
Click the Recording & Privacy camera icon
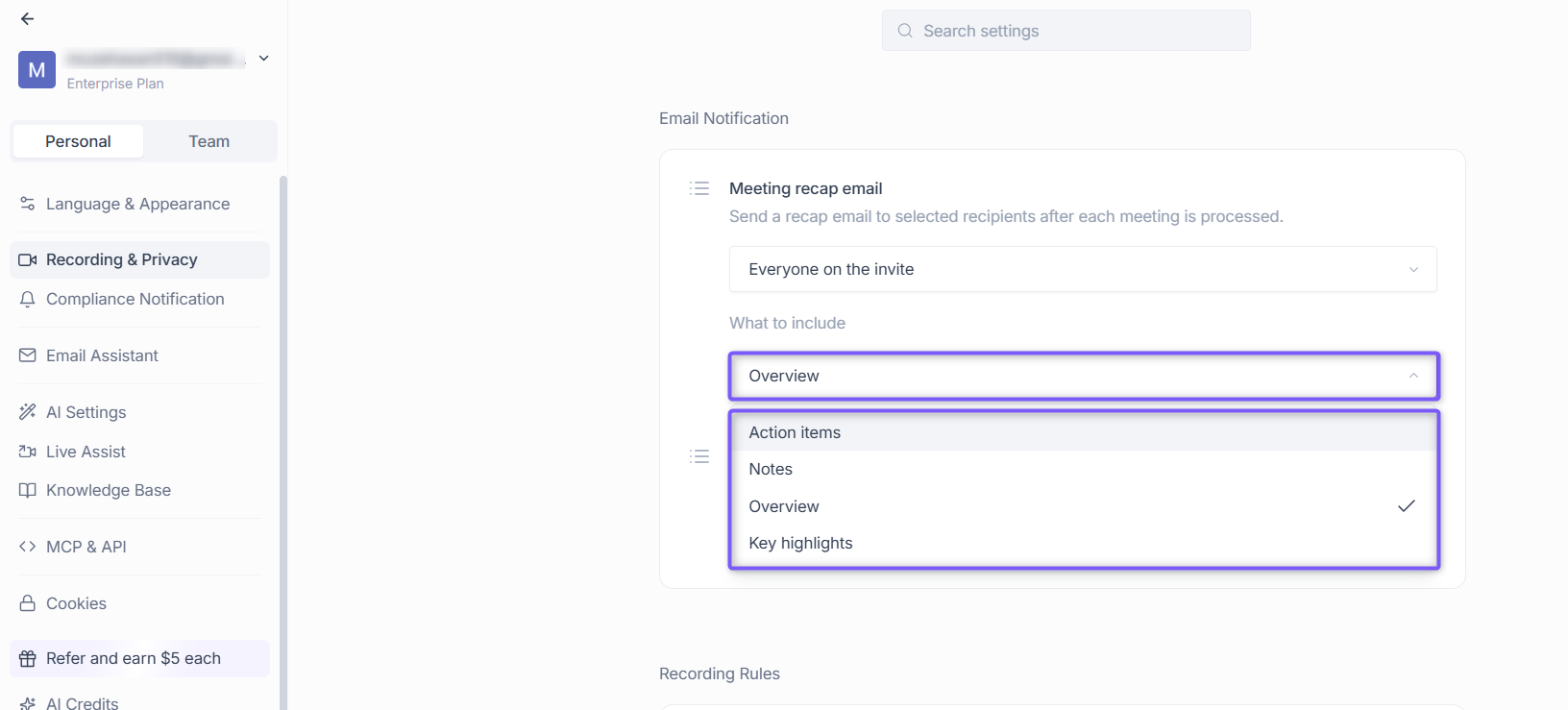[x=28, y=260]
